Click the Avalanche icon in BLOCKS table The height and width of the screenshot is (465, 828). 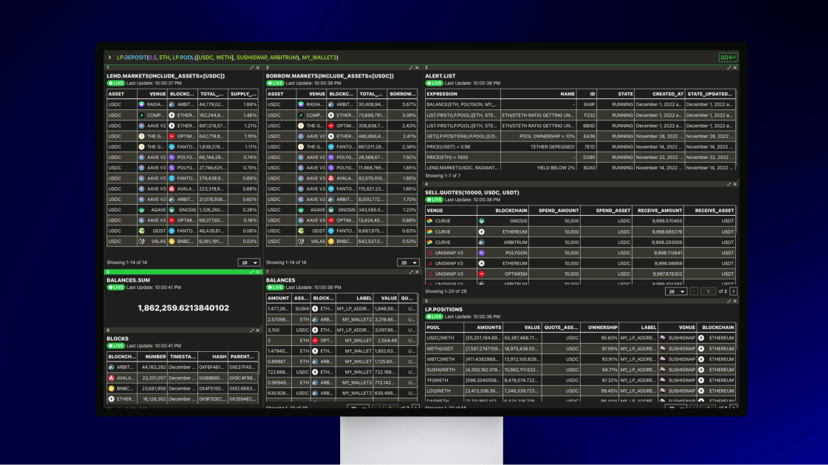tap(111, 378)
